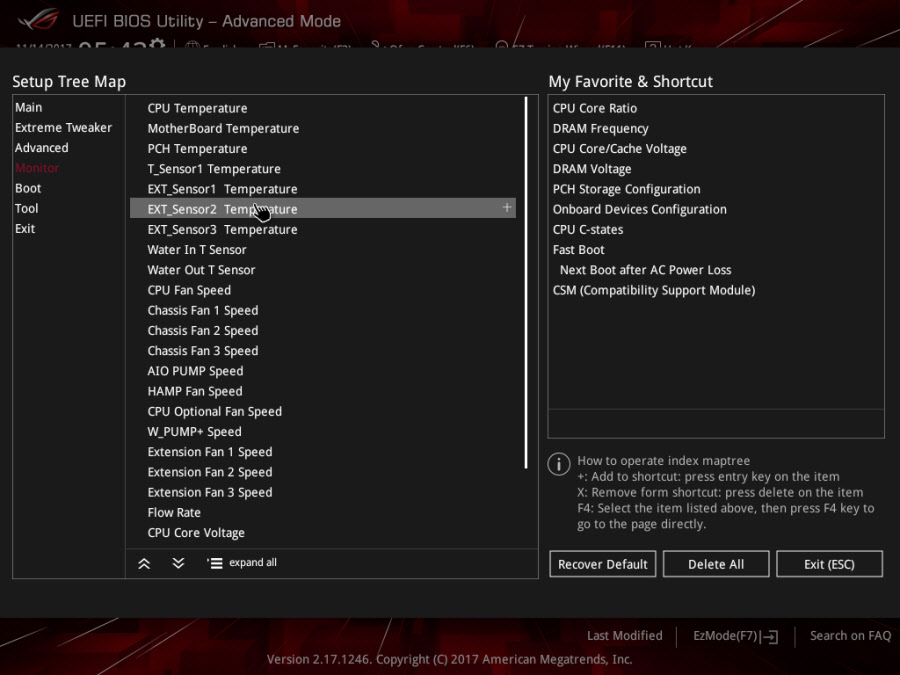900x675 pixels.
Task: Open Last Modified settings
Action: [624, 636]
